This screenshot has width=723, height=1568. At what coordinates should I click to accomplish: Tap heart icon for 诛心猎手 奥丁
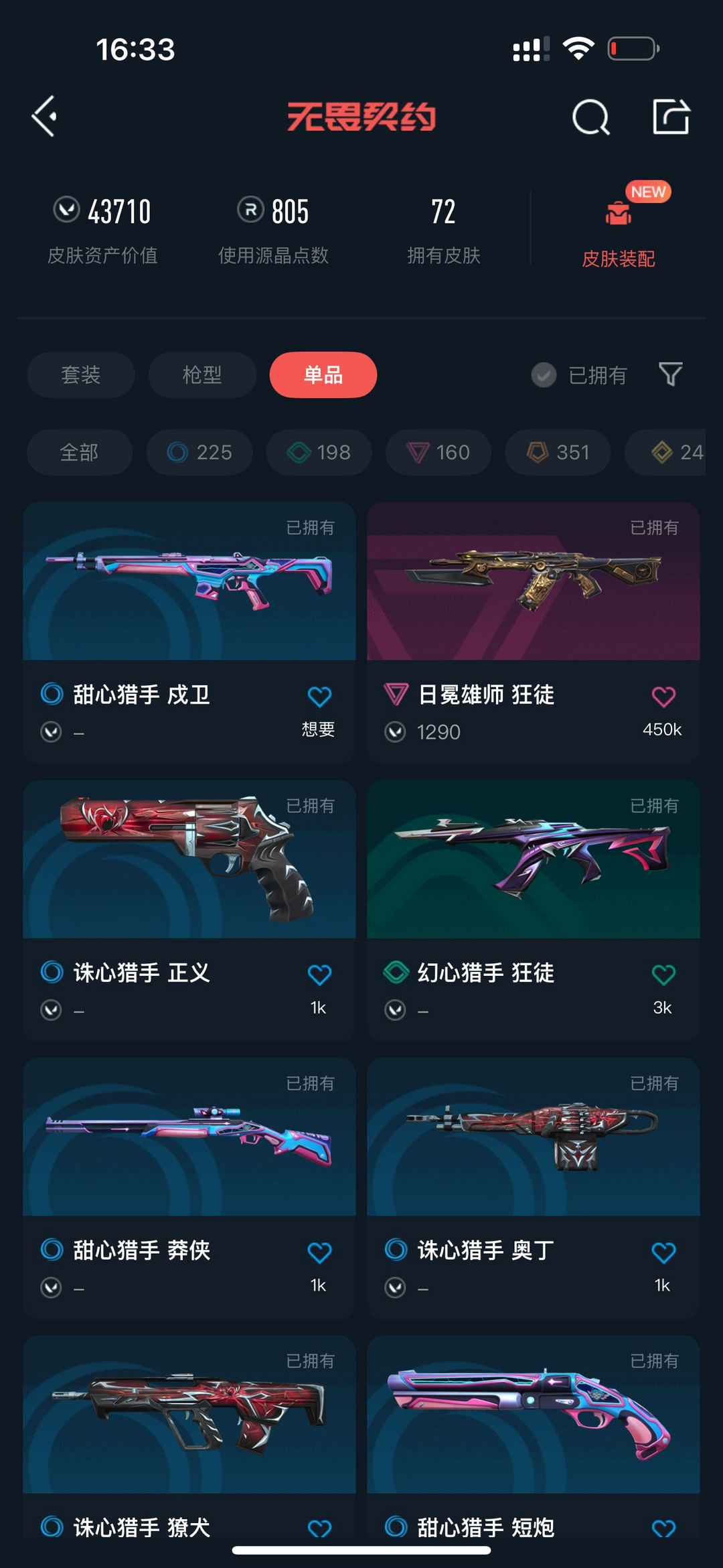tap(663, 1253)
